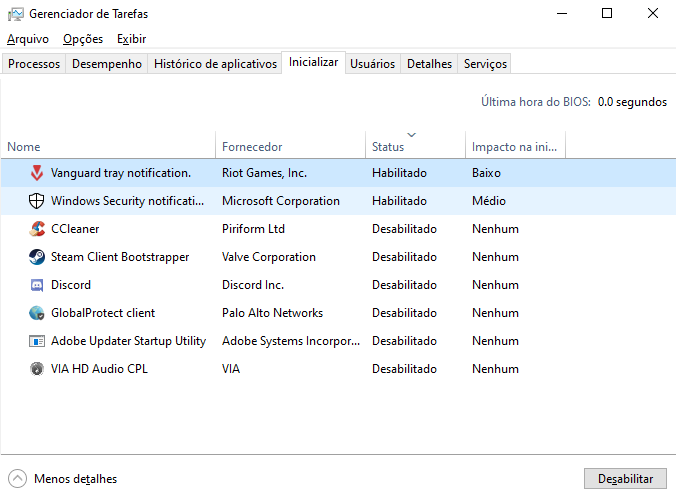Click the VIA HD Audio CPL icon

[x=37, y=369]
